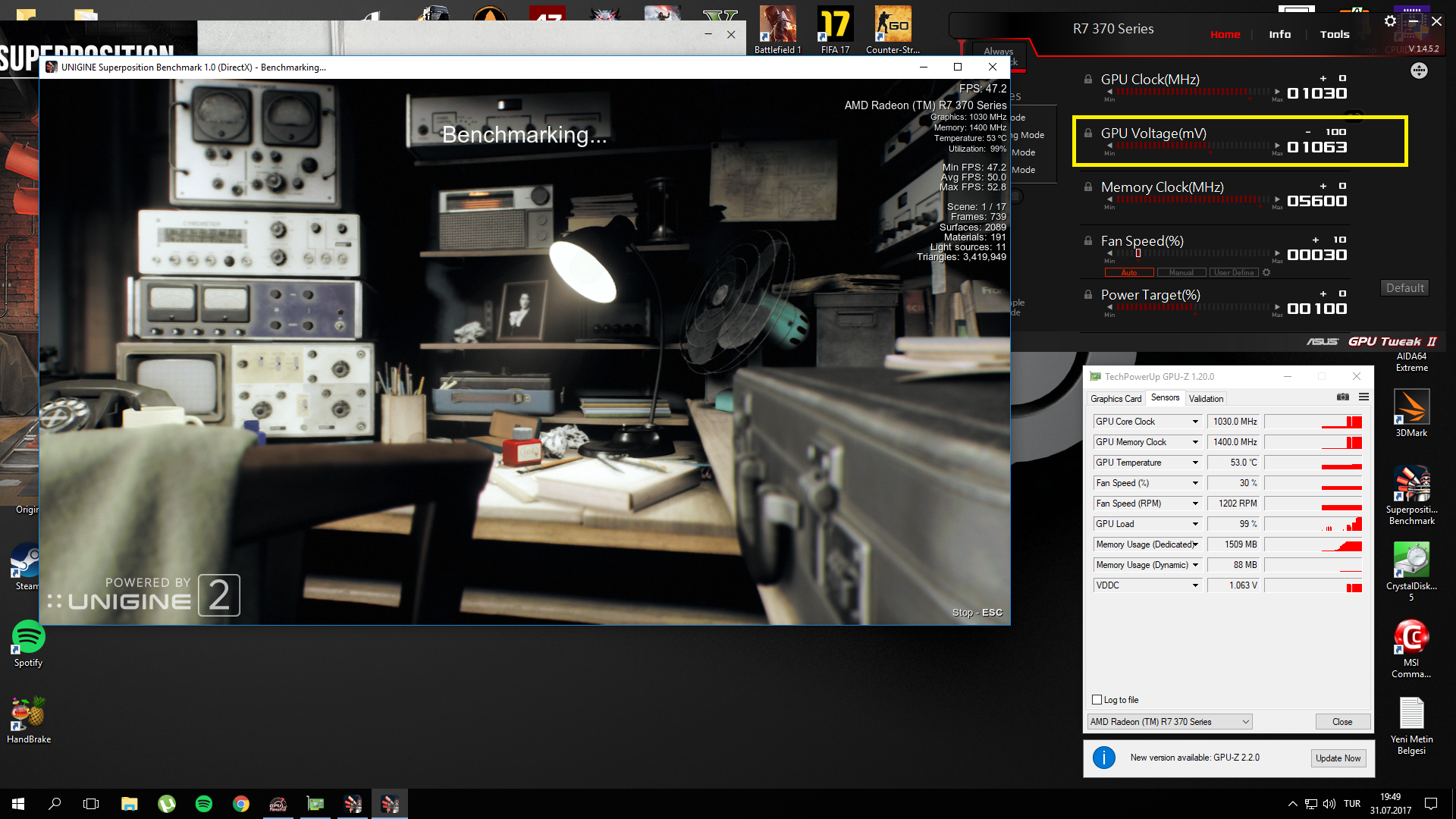Click Update Now for GPU-Z 2.2.0

[1338, 758]
